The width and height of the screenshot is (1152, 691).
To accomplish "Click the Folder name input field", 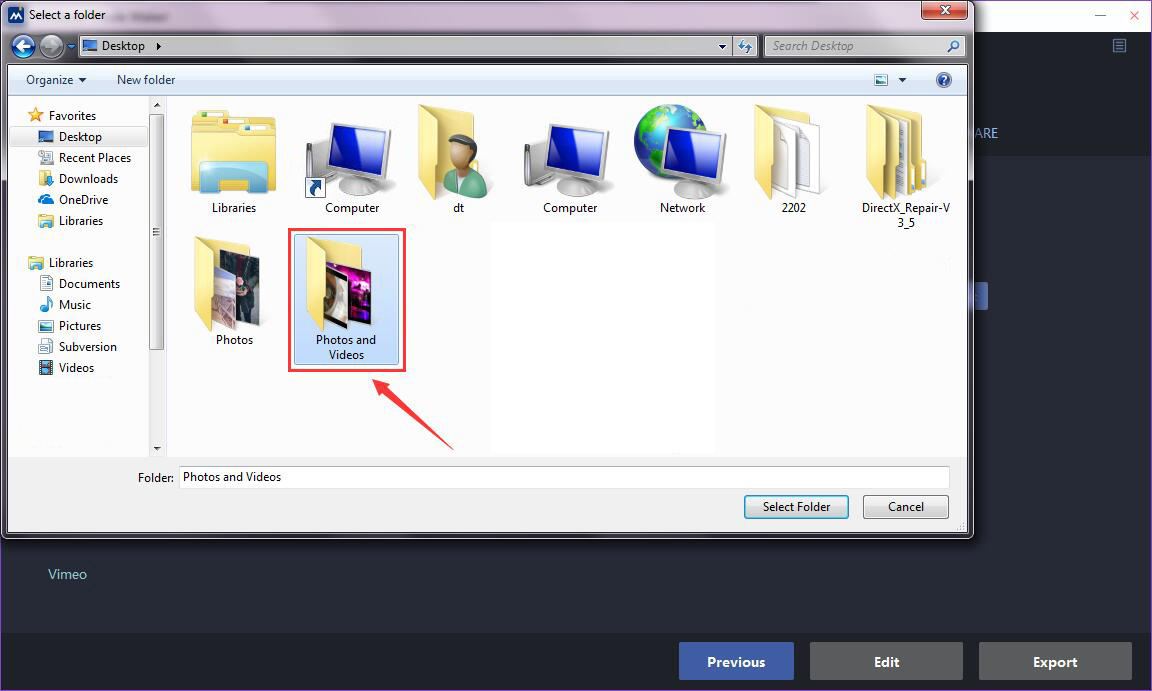I will pyautogui.click(x=564, y=477).
